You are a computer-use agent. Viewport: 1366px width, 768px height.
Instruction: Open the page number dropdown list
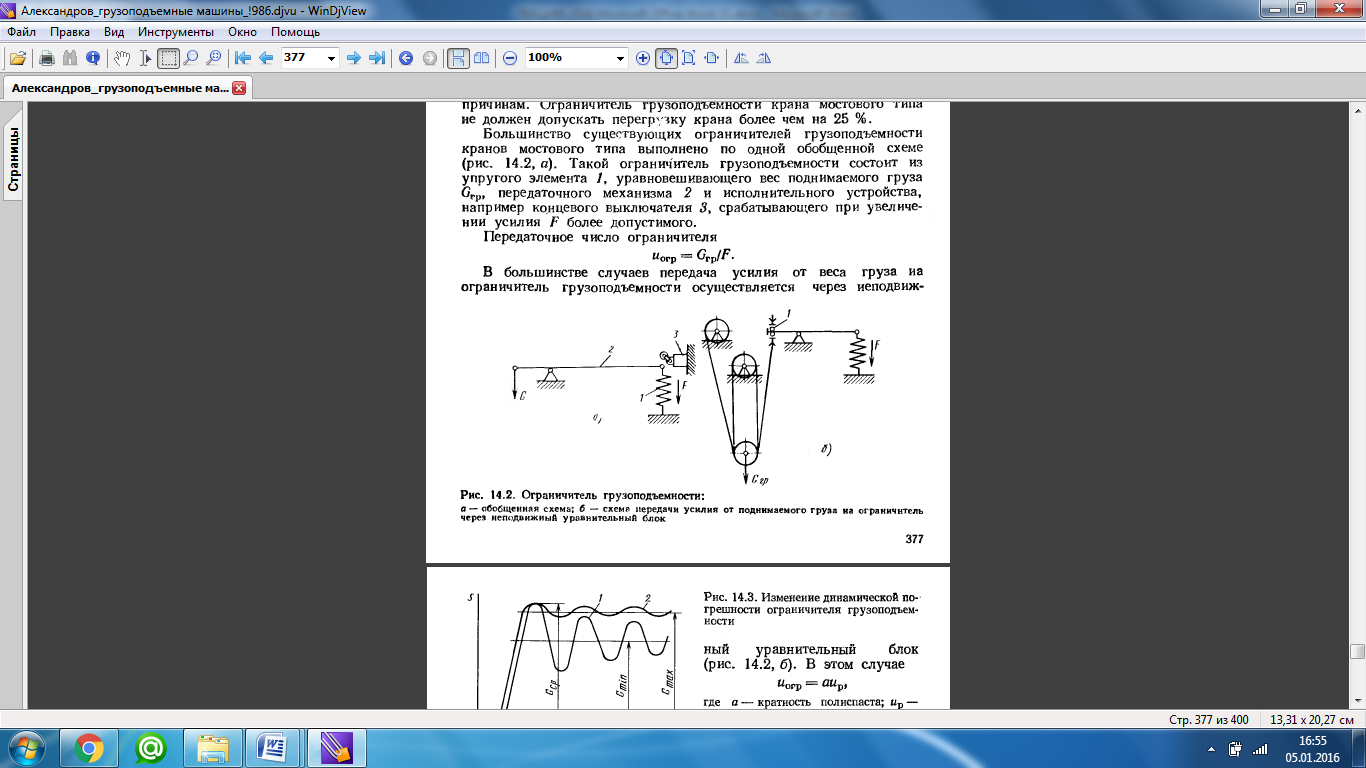[332, 58]
